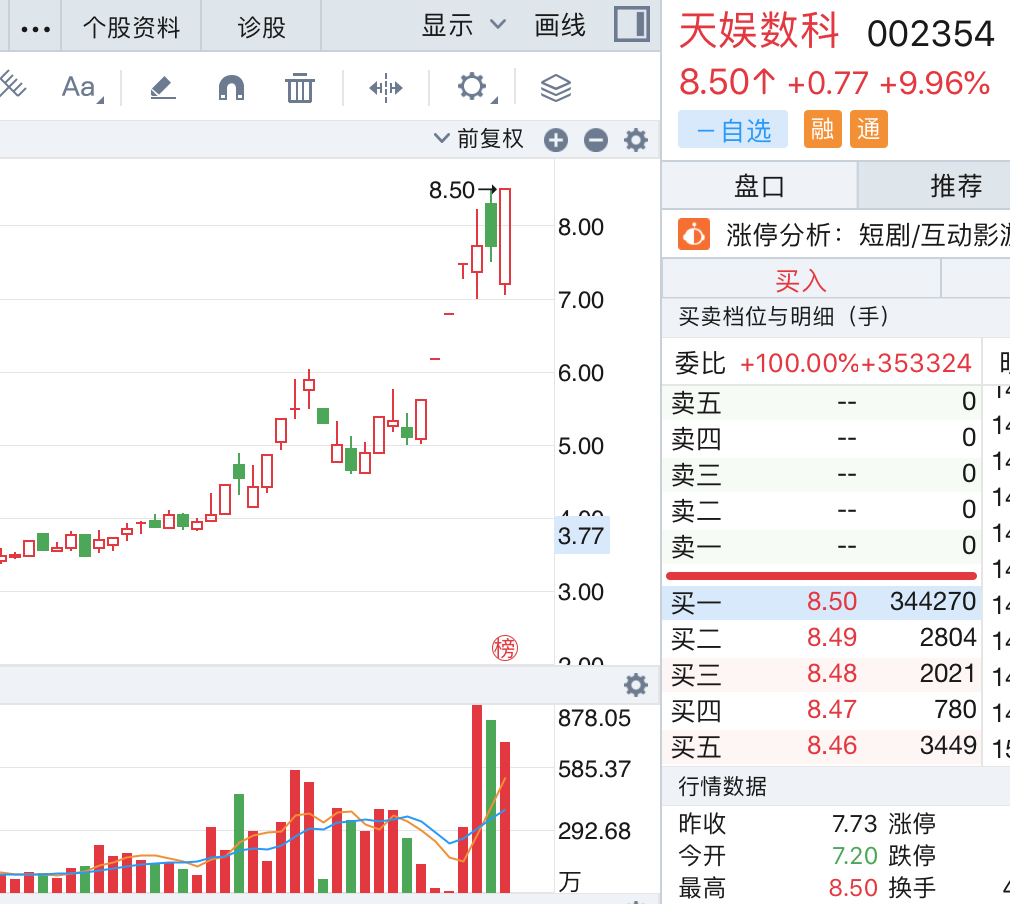1010x904 pixels.
Task: Click the 画线 draw line button
Action: tap(560, 25)
